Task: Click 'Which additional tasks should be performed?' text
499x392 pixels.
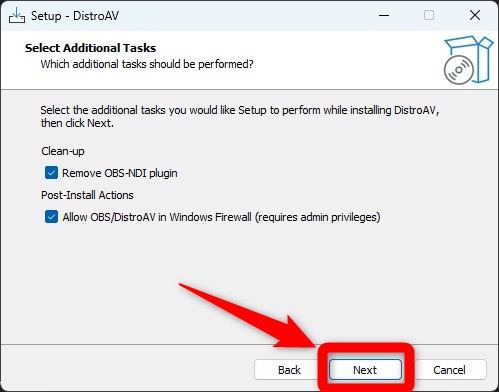Action: [x=147, y=64]
